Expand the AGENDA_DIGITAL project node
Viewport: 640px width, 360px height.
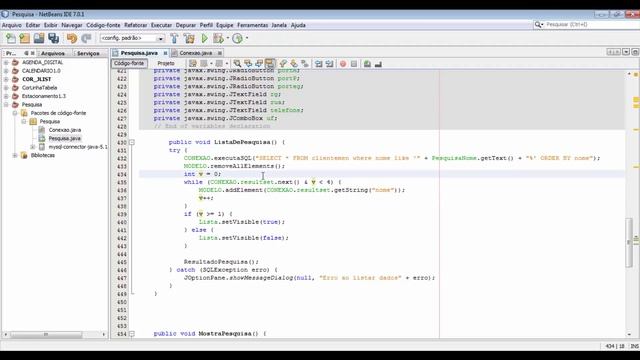pos(6,62)
